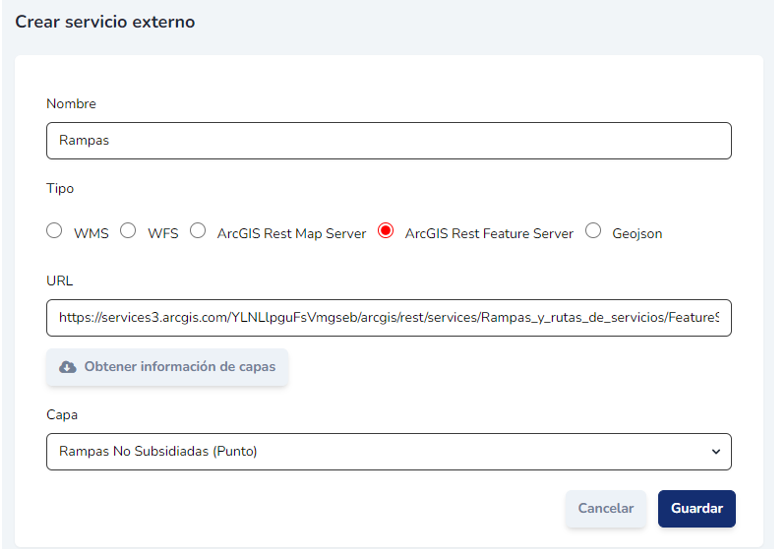Open the Capa layer dropdown
774x549 pixels.
tap(388, 451)
